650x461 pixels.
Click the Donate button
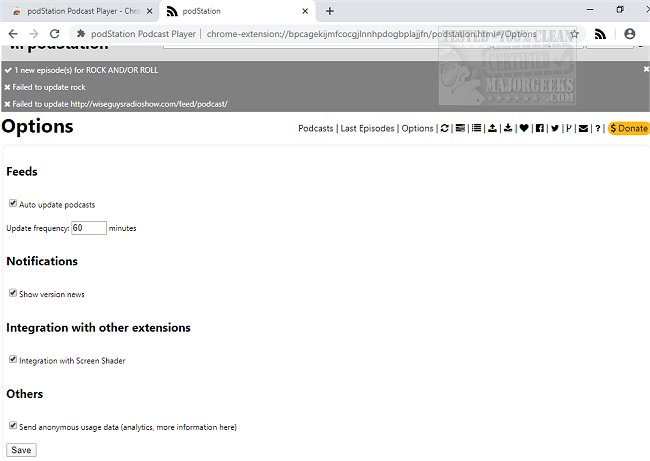pos(628,129)
